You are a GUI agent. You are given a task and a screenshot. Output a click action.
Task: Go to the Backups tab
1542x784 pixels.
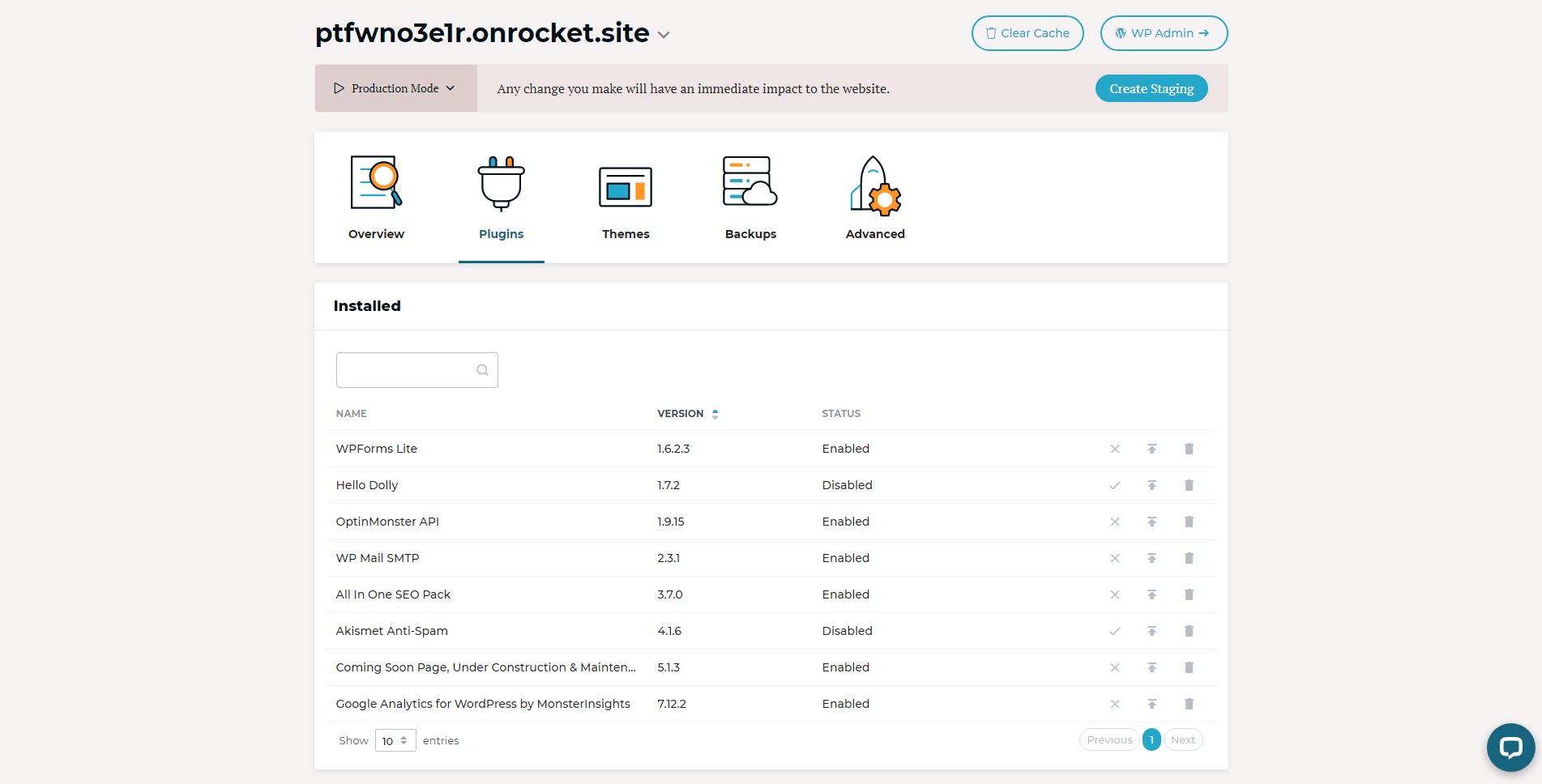(x=750, y=198)
